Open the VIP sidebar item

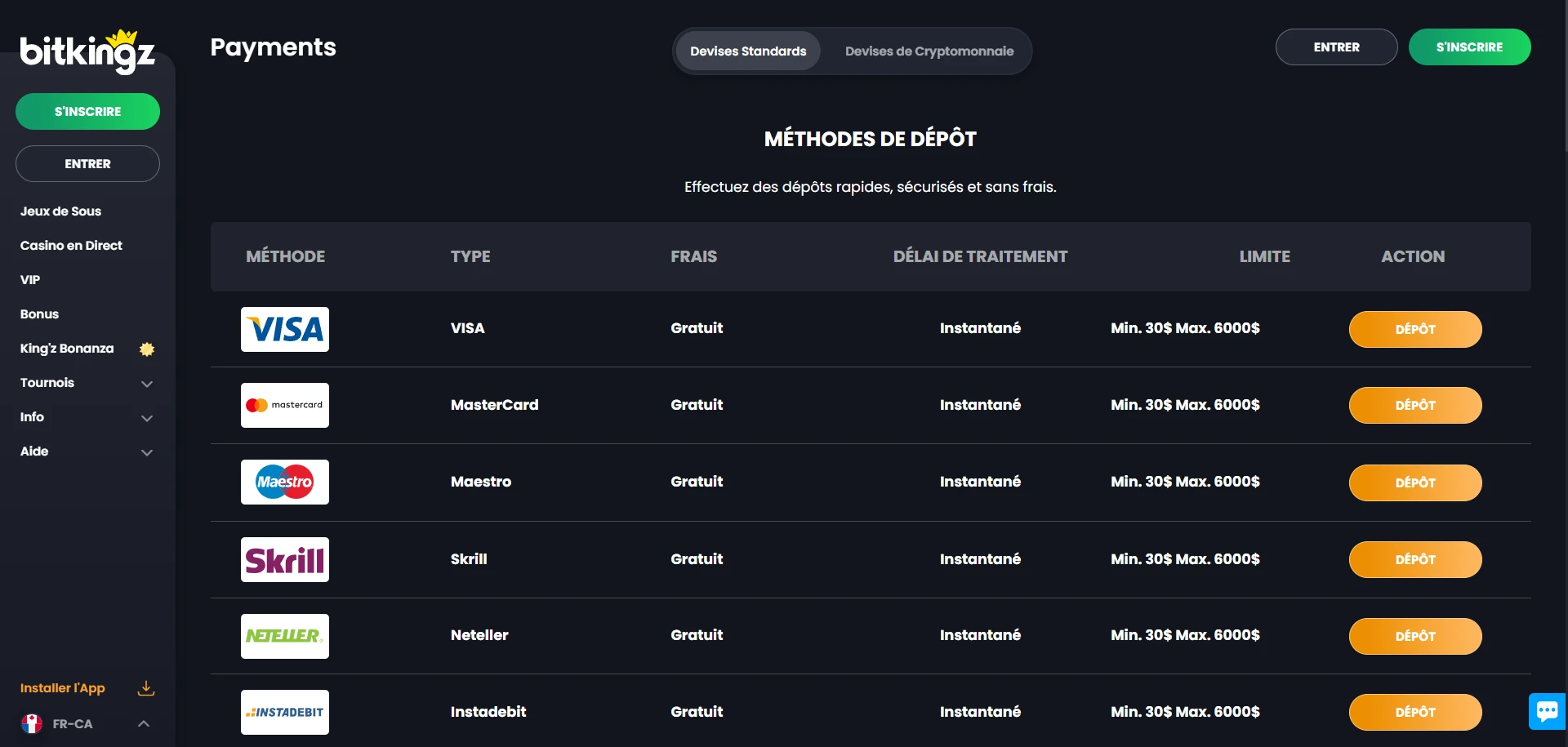30,280
